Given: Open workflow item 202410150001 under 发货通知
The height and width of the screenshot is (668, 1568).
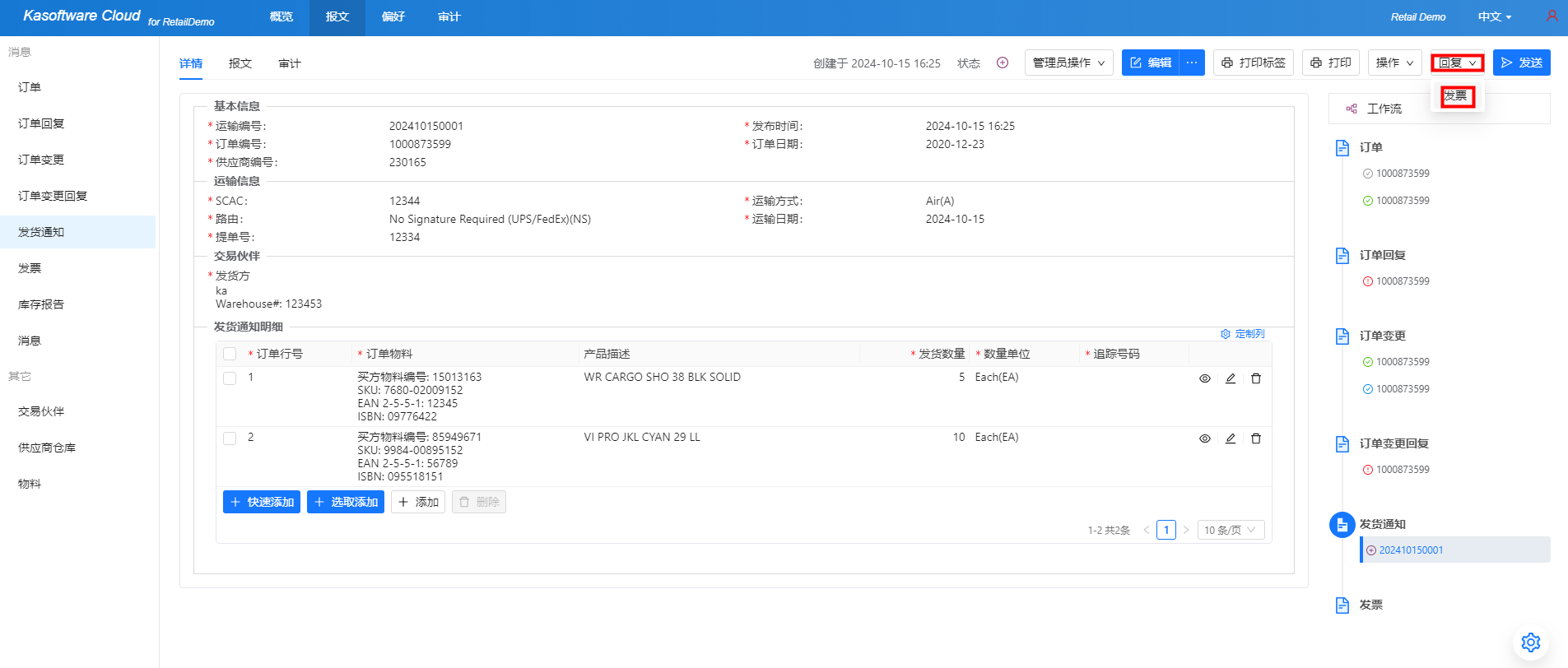Looking at the screenshot, I should click(x=1411, y=550).
